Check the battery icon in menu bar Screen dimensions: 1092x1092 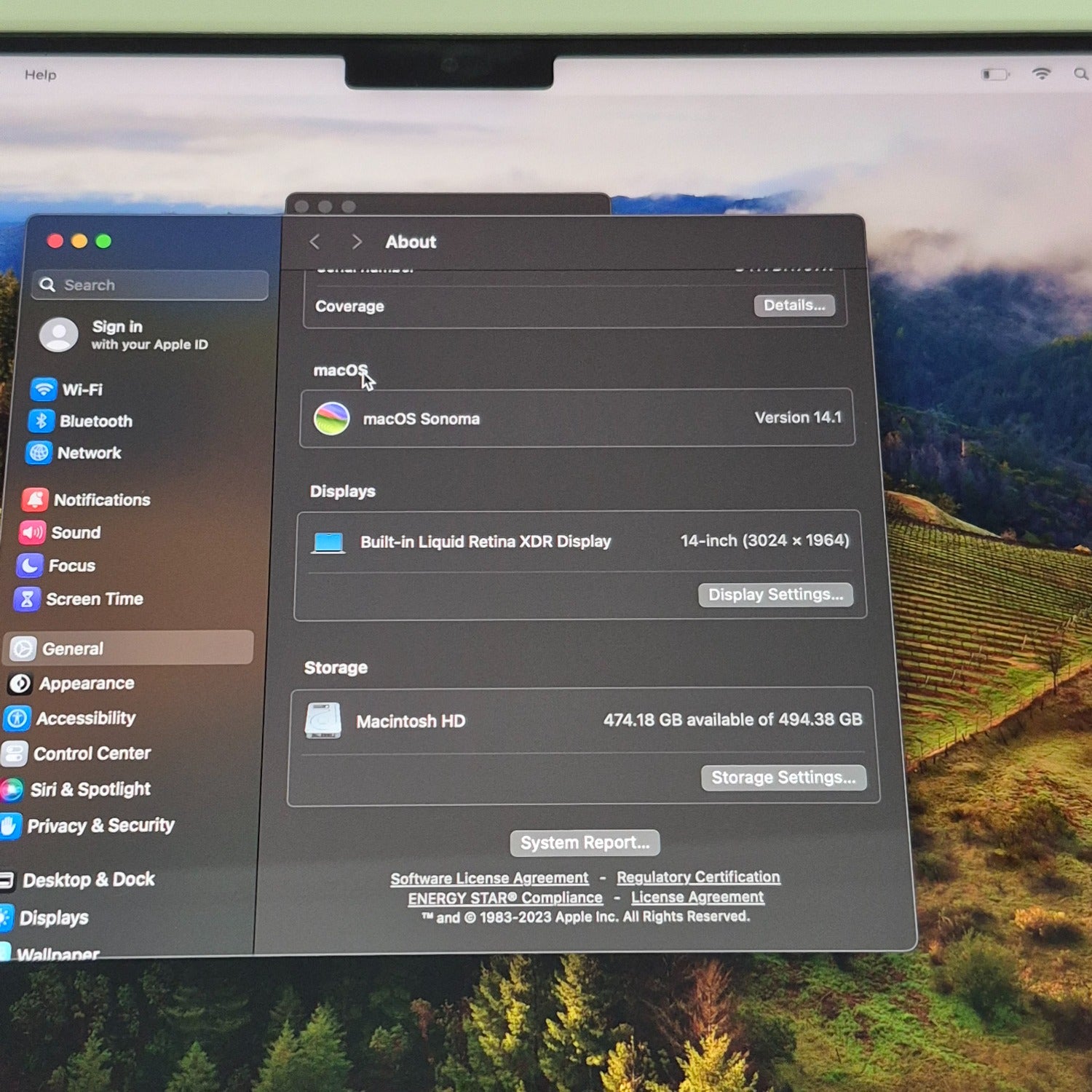(x=996, y=74)
